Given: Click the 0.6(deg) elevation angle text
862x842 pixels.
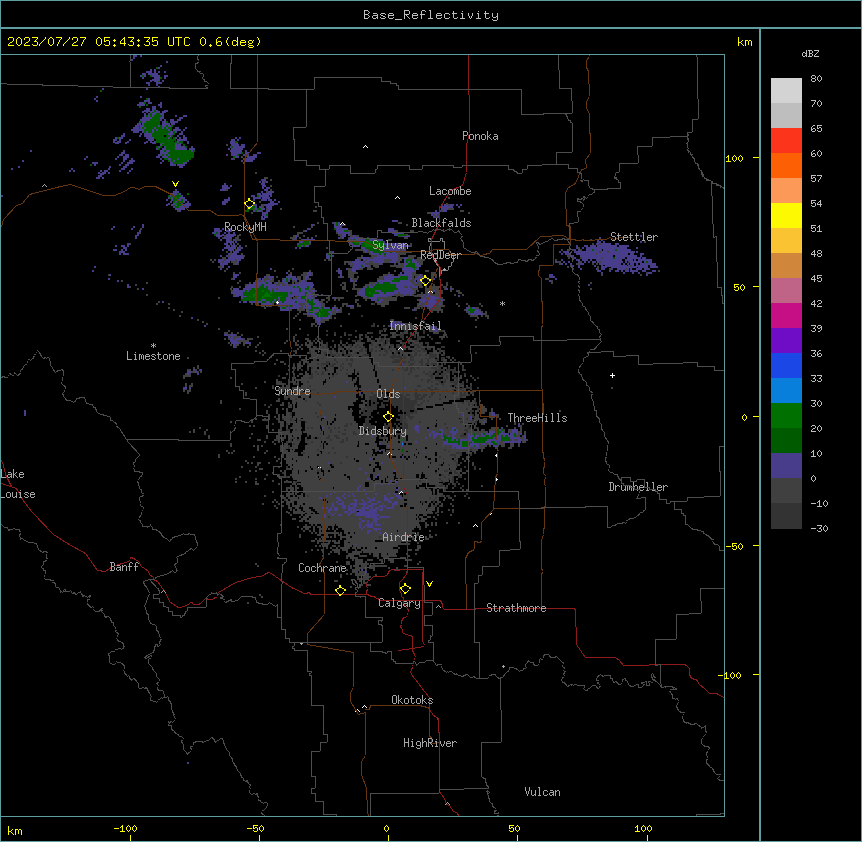Looking at the screenshot, I should click(230, 42).
